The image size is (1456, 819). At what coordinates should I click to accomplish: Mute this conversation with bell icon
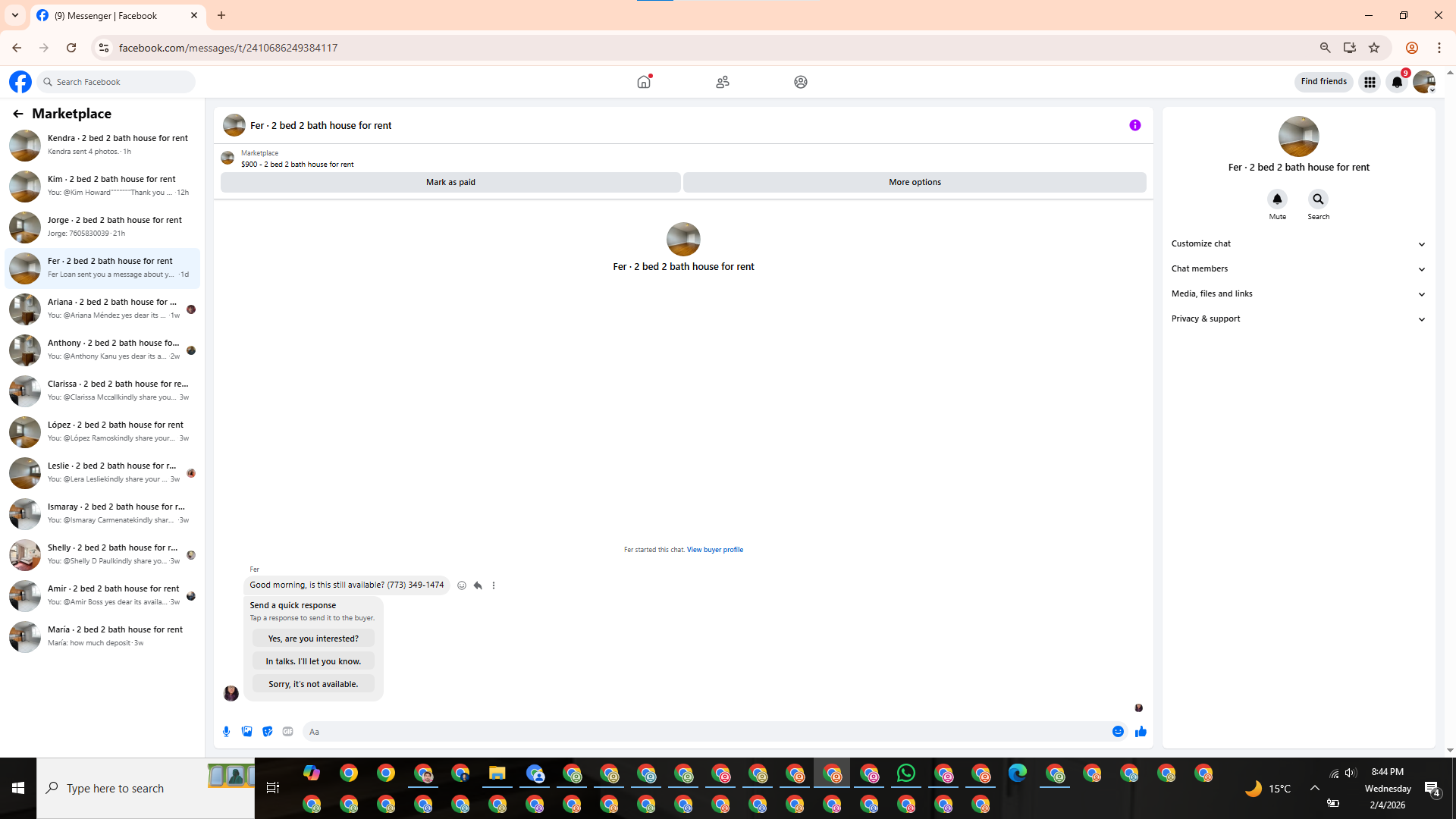tap(1277, 199)
